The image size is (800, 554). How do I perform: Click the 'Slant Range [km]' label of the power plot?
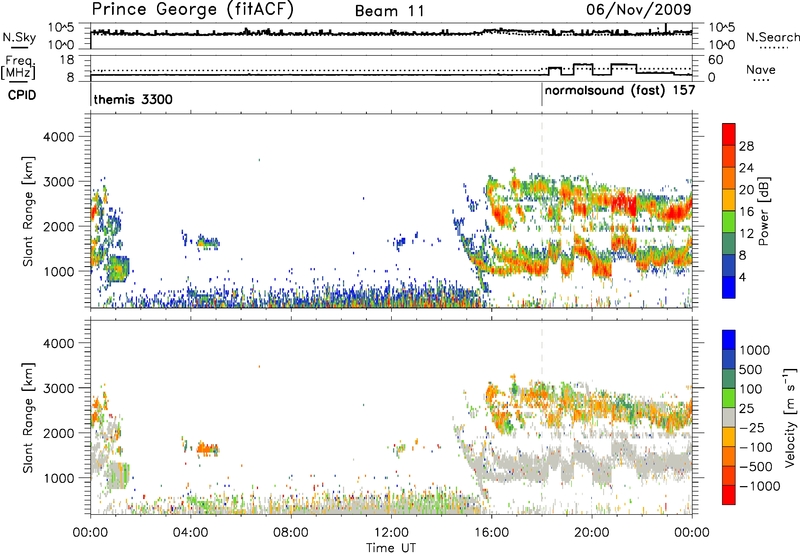click(28, 211)
